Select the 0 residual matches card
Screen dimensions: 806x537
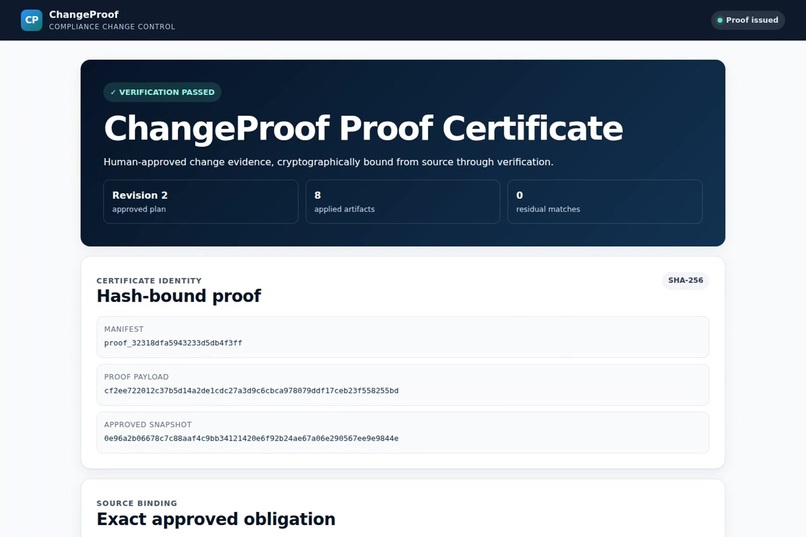coord(604,201)
